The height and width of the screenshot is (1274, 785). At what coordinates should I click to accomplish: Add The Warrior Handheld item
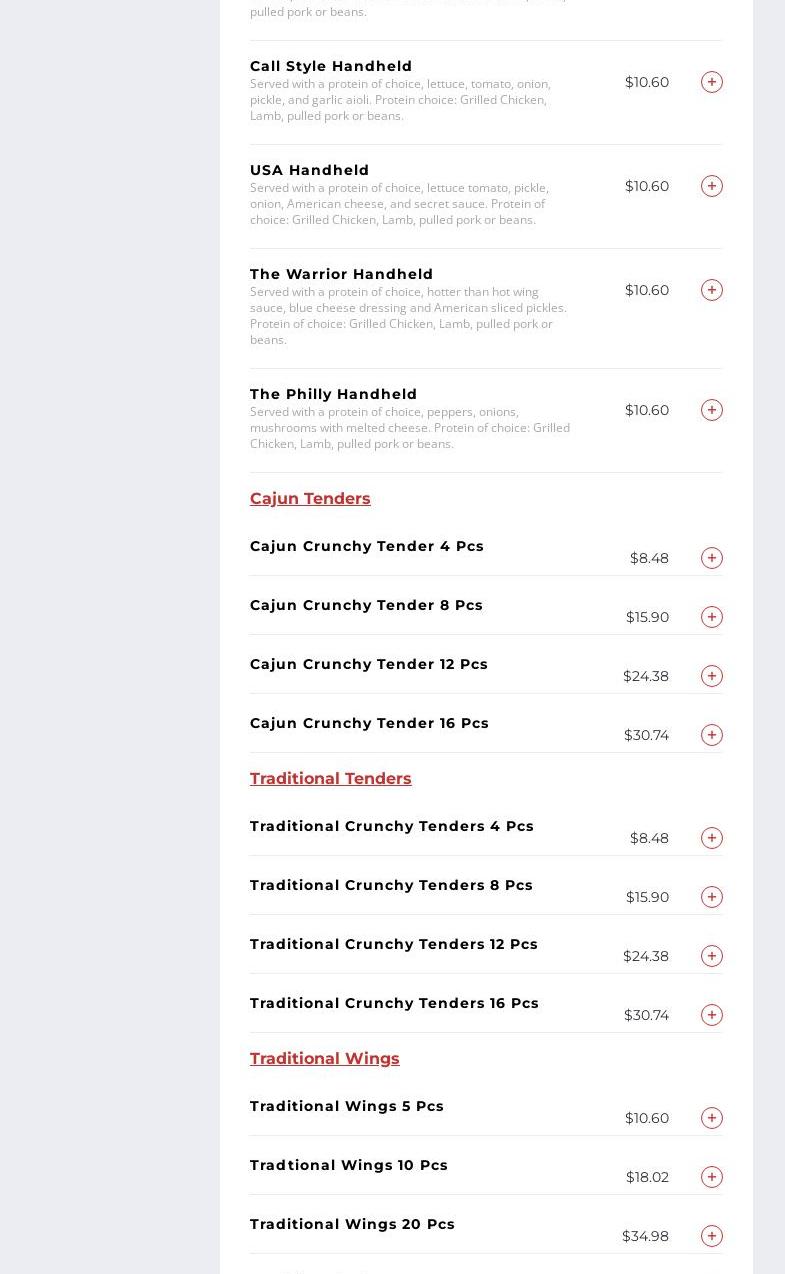[712, 290]
